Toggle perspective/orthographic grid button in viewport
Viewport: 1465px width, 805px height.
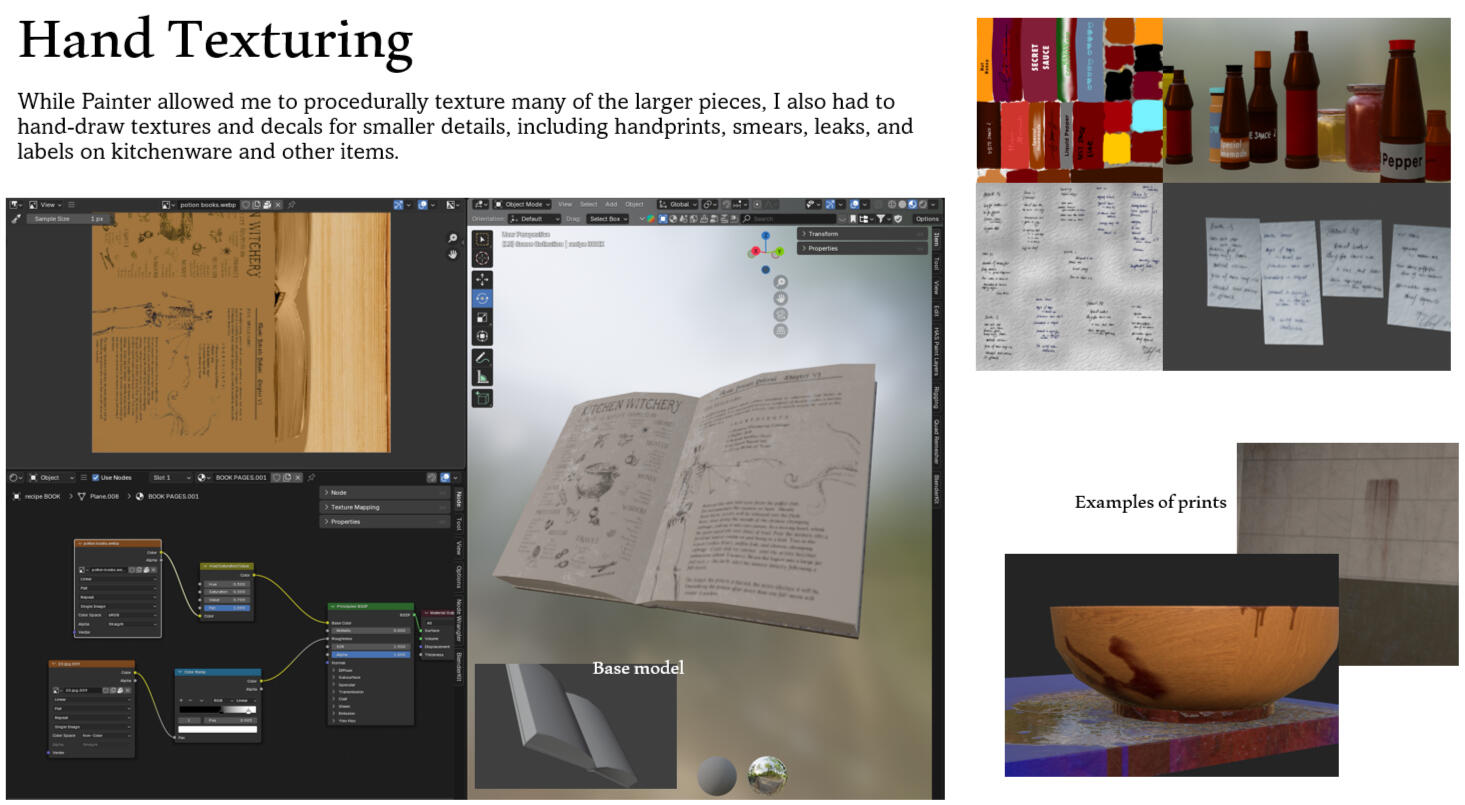point(780,330)
